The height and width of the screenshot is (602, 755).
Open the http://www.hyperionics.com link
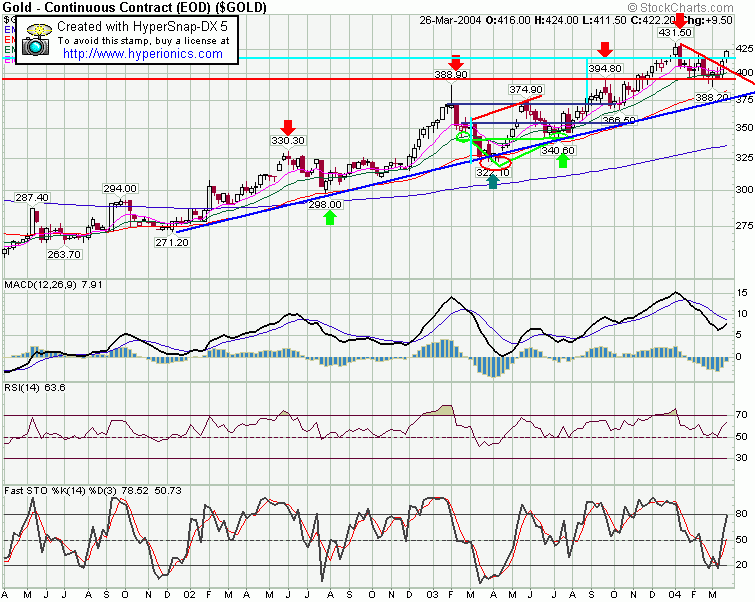(143, 53)
